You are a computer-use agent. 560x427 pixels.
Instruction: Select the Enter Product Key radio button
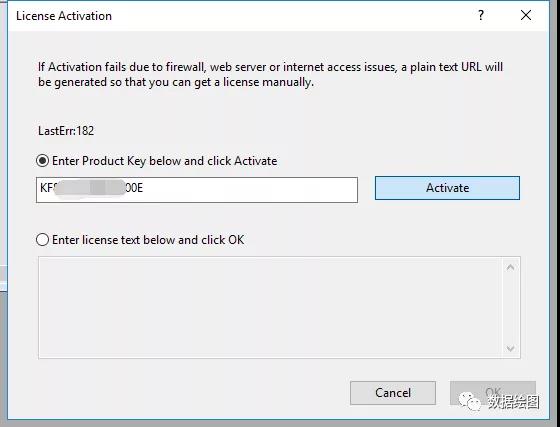click(x=42, y=161)
